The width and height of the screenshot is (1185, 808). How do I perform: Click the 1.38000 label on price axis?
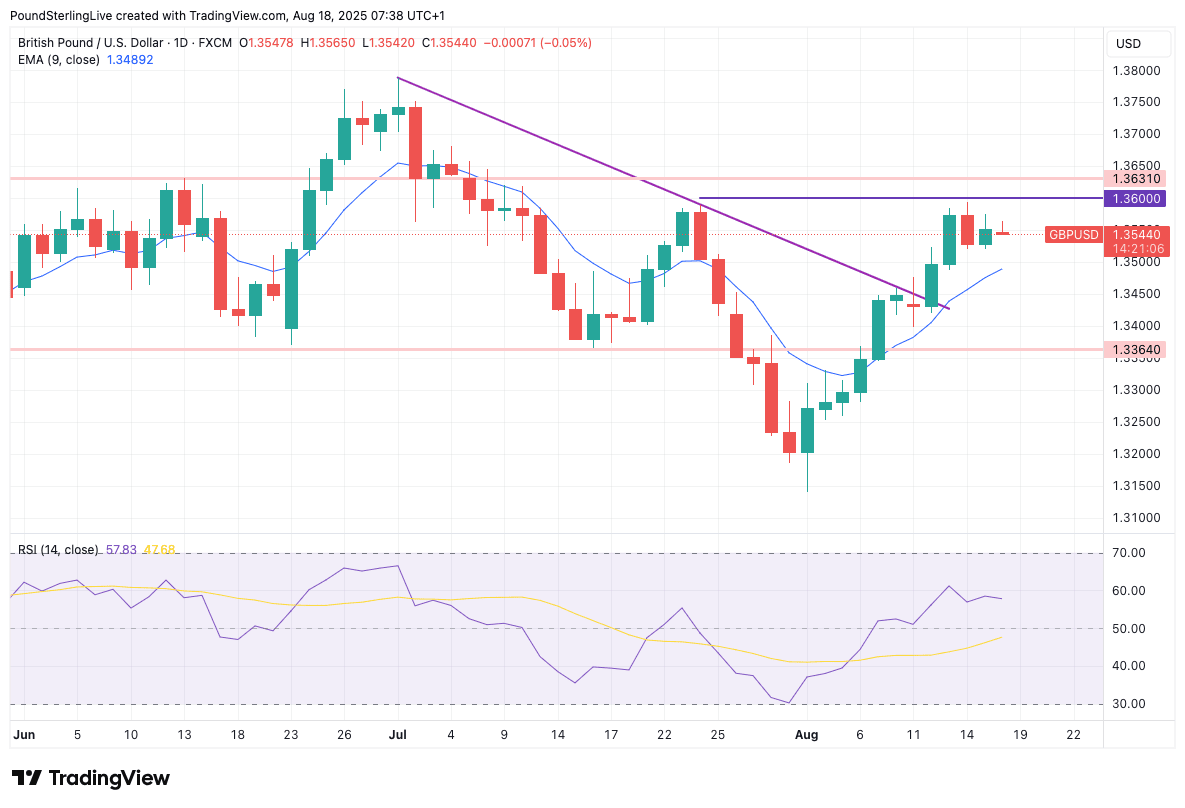(x=1135, y=71)
